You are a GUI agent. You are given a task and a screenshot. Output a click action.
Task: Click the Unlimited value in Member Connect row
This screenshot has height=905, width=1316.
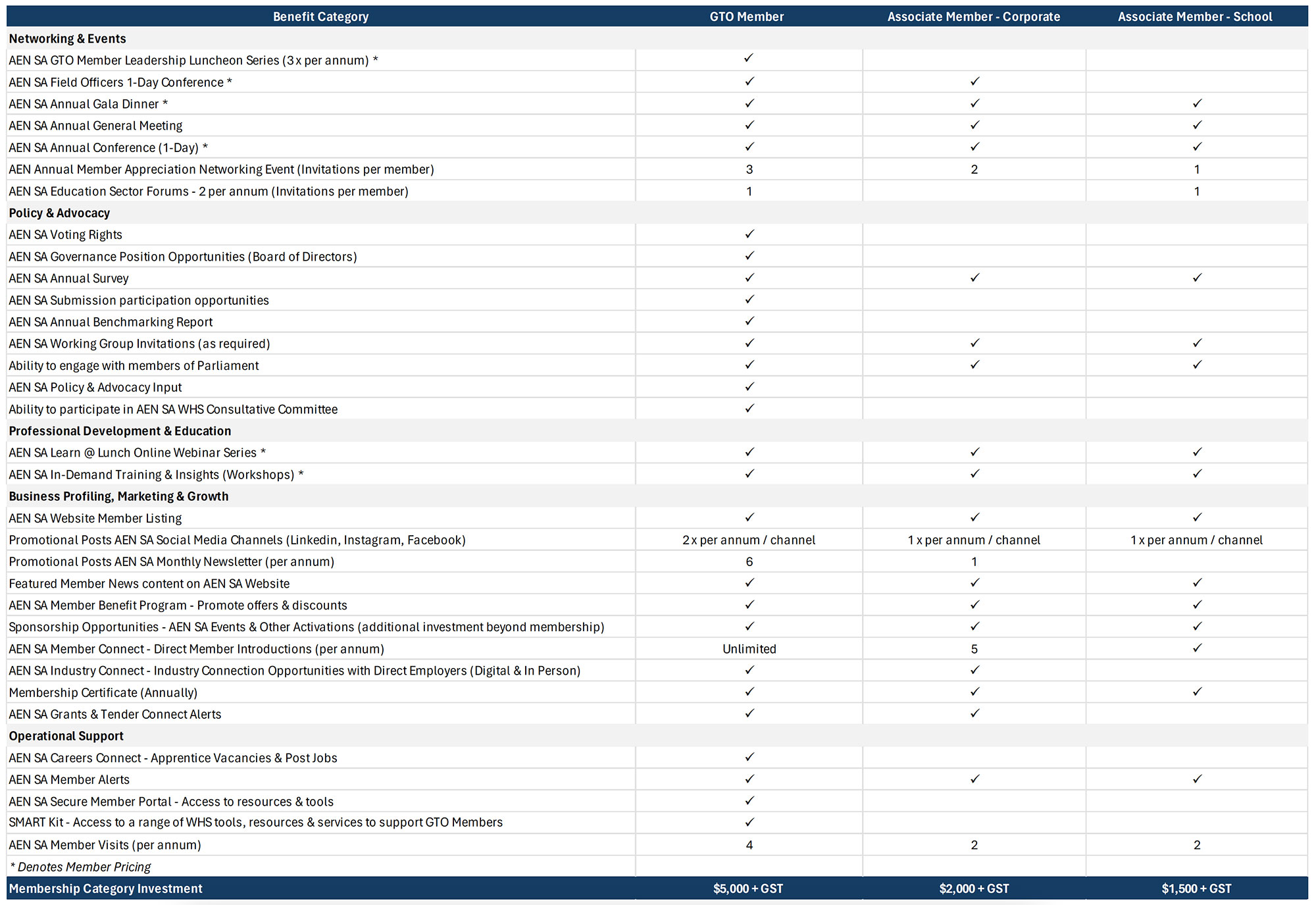pyautogui.click(x=749, y=649)
